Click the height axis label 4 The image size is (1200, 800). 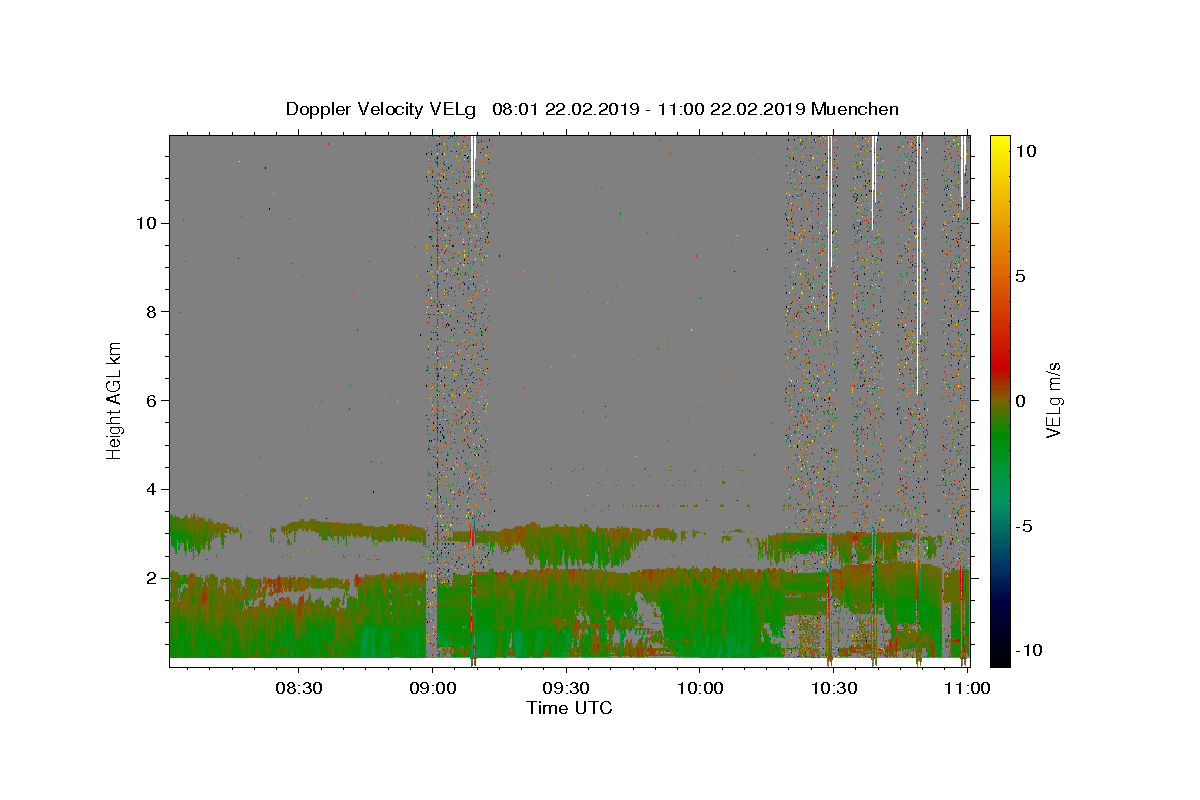(x=150, y=489)
